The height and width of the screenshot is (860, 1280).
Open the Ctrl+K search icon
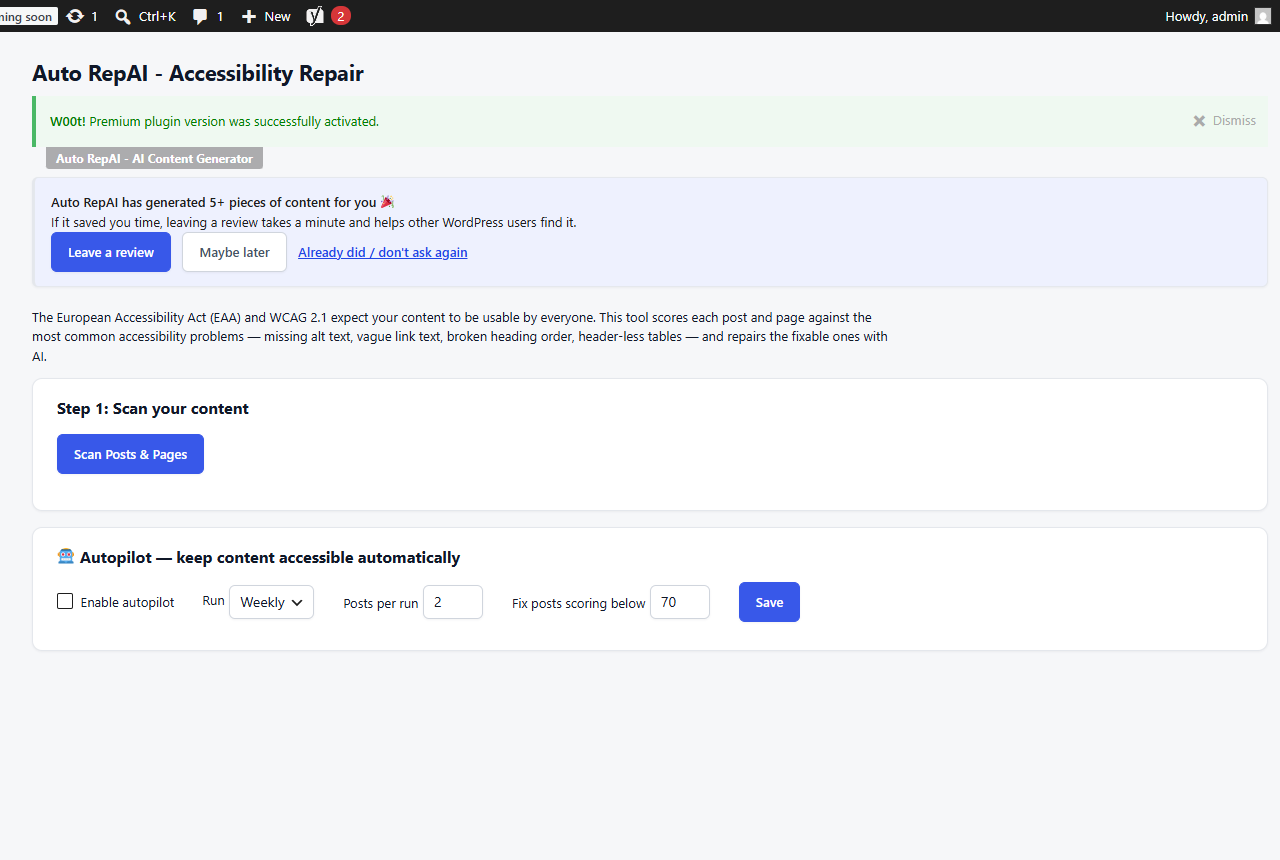point(123,16)
